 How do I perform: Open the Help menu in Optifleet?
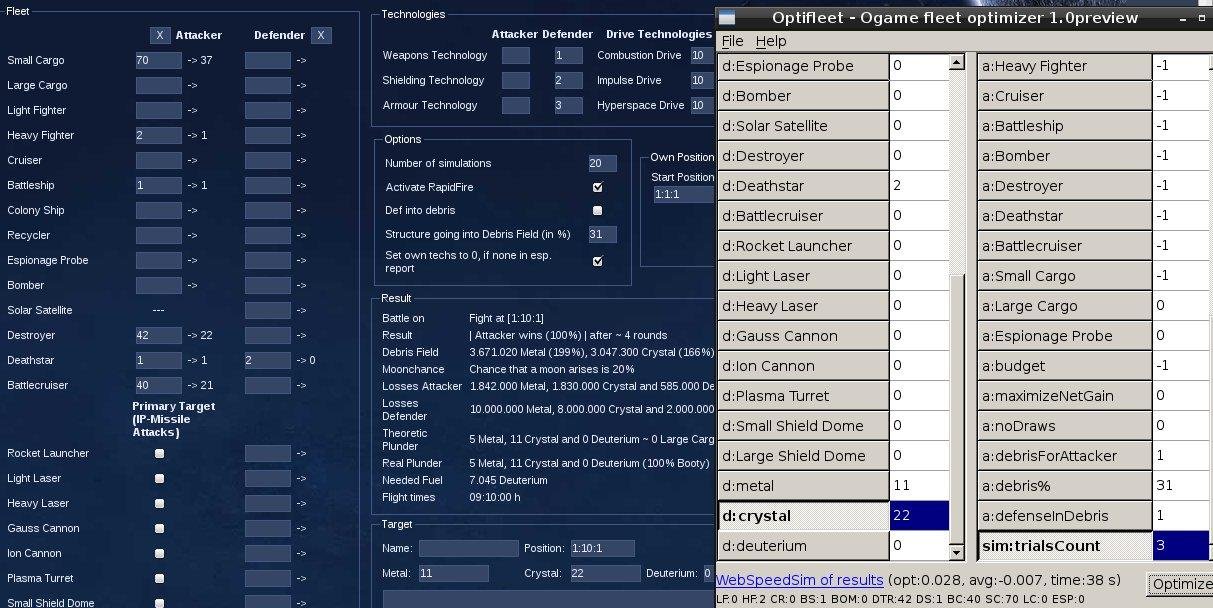click(x=770, y=41)
